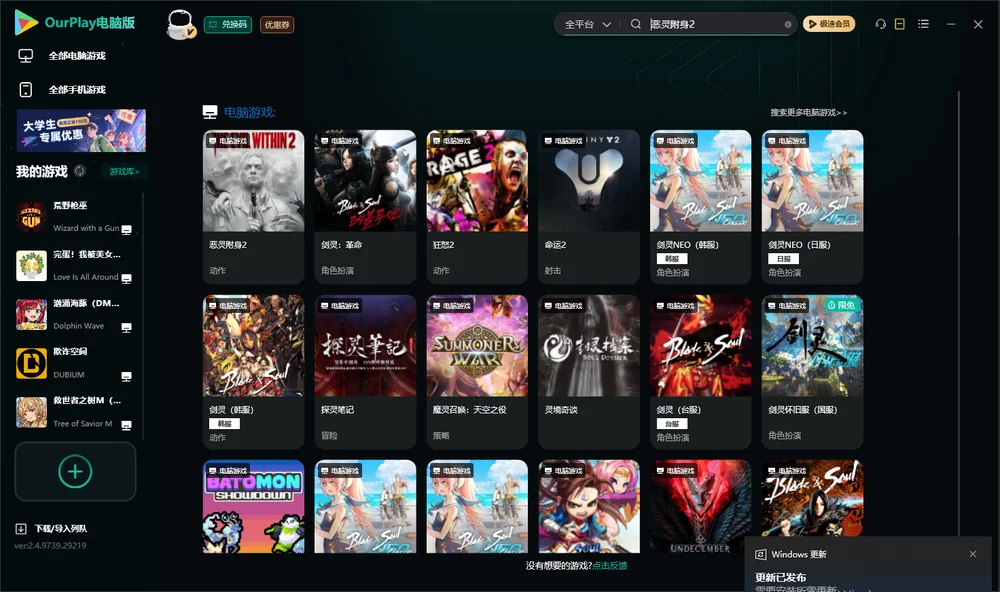Select 完蛋!我被美女 Love Is All Around

coord(75,265)
